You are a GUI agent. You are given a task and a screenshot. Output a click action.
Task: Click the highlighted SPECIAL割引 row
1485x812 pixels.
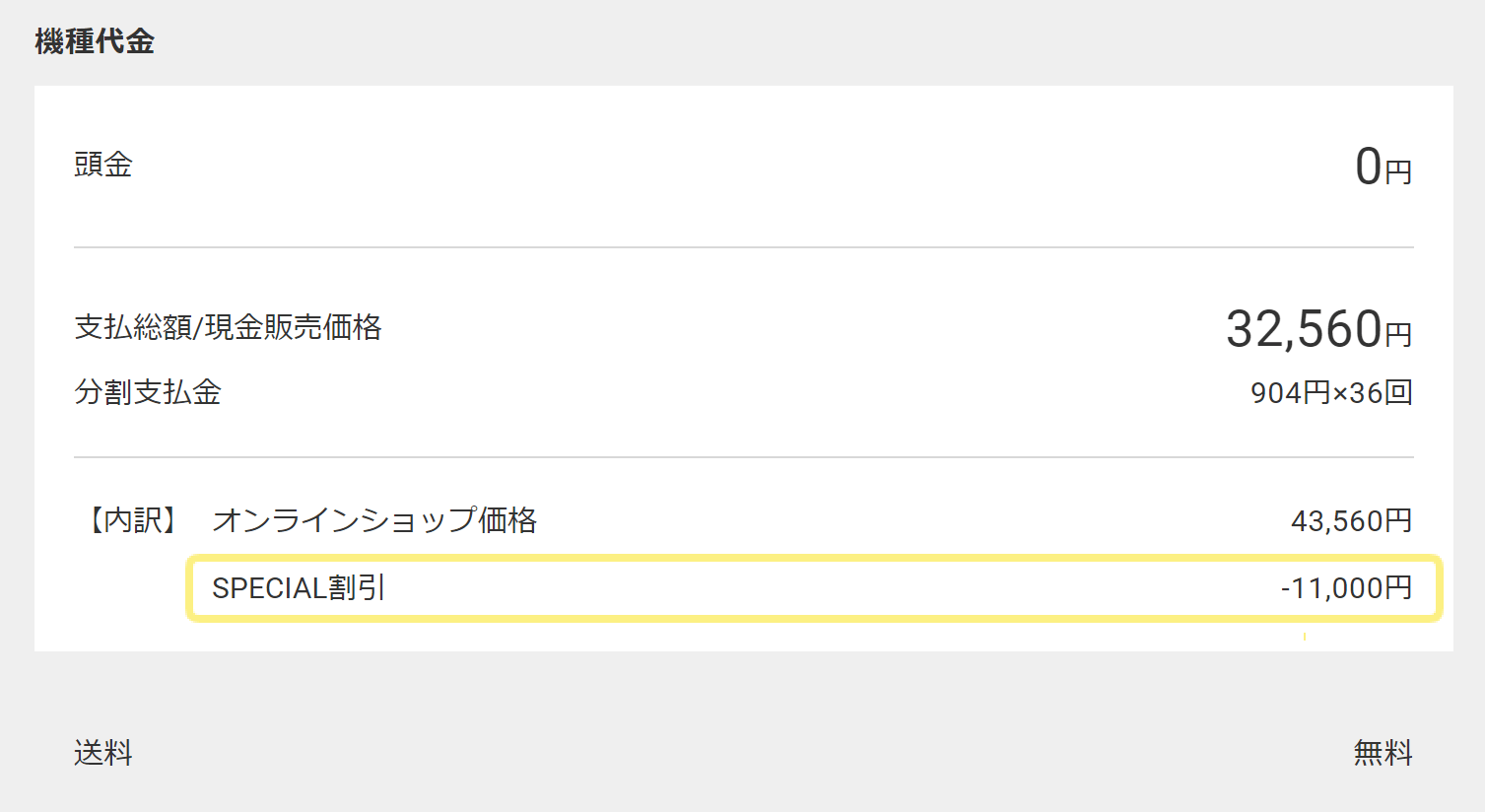(x=814, y=588)
